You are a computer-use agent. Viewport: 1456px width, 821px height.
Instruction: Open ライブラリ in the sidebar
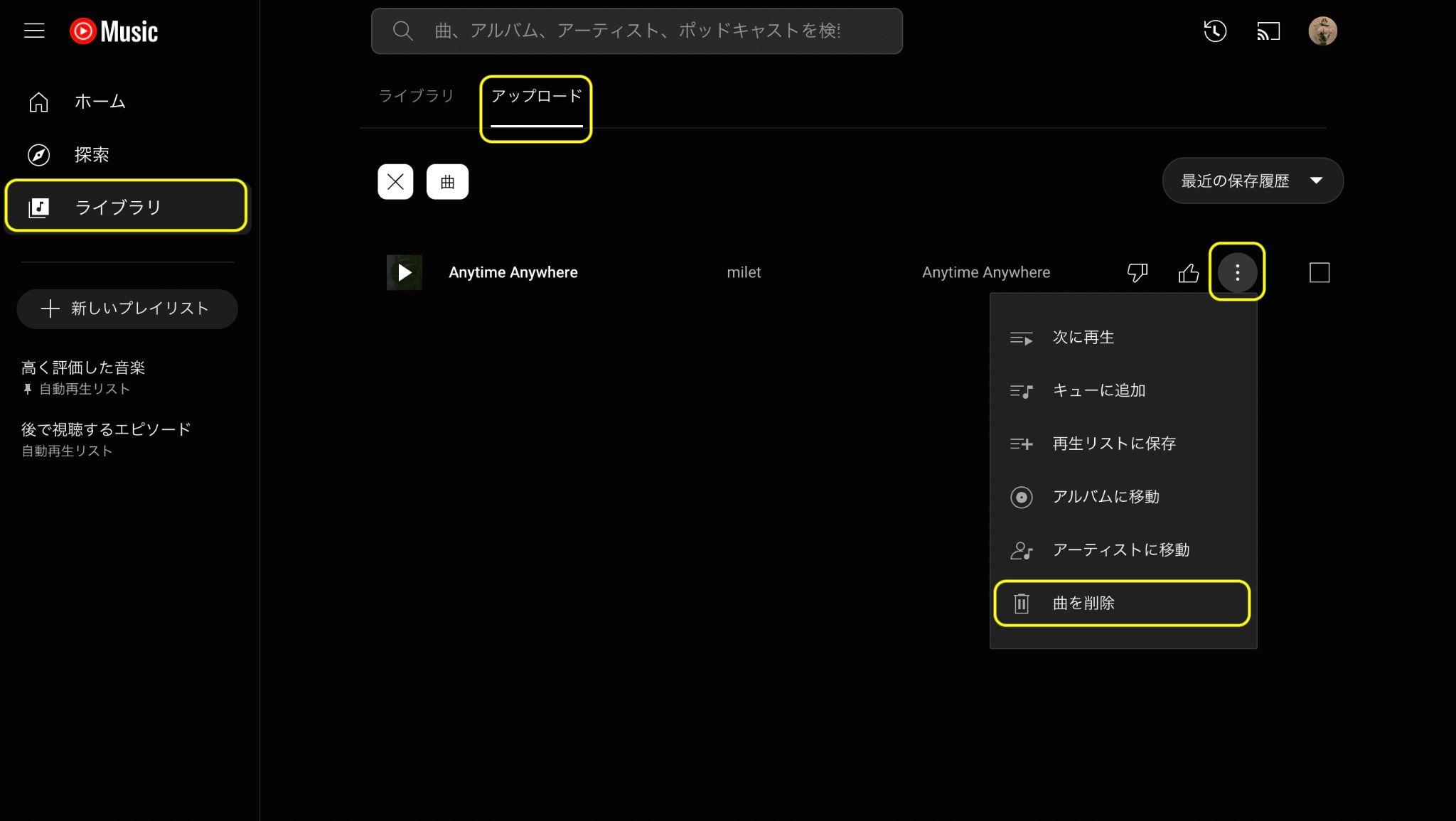[x=127, y=207]
